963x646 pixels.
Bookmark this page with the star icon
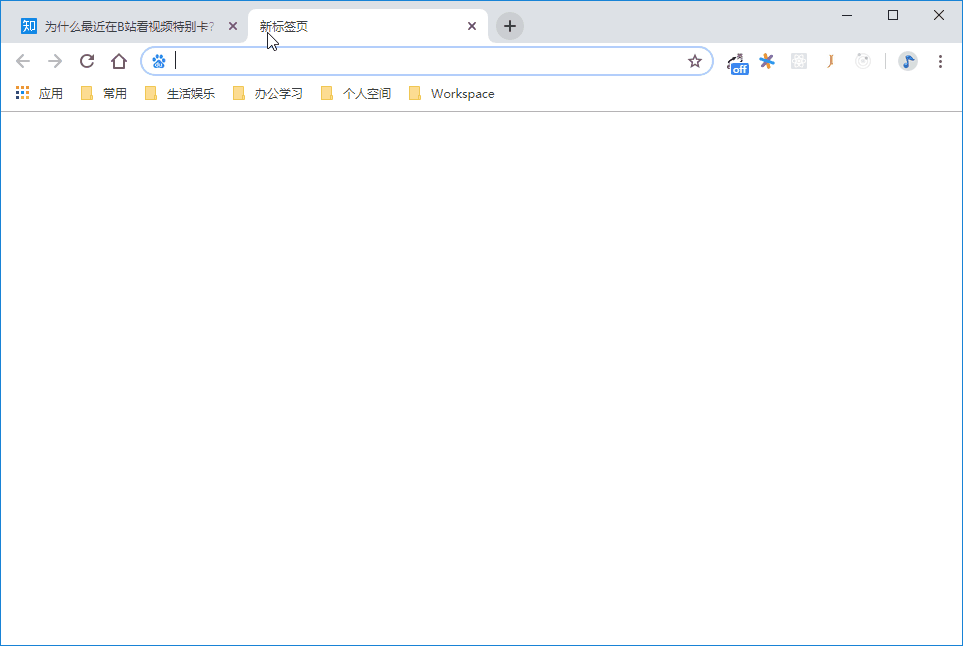tap(695, 61)
